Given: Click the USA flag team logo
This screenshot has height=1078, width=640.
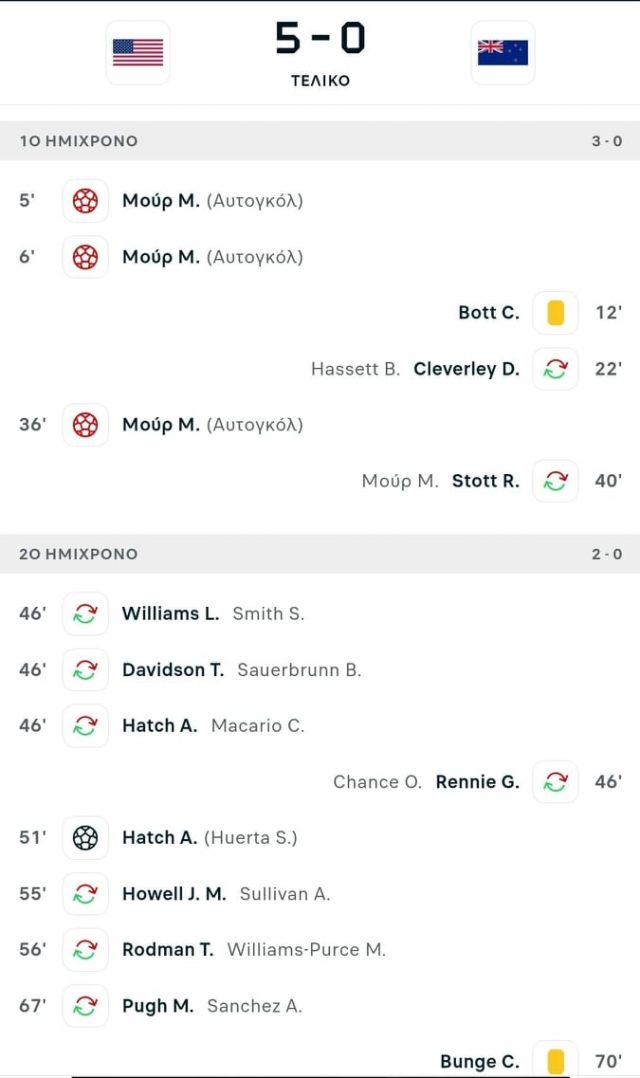Looking at the screenshot, I should (137, 53).
